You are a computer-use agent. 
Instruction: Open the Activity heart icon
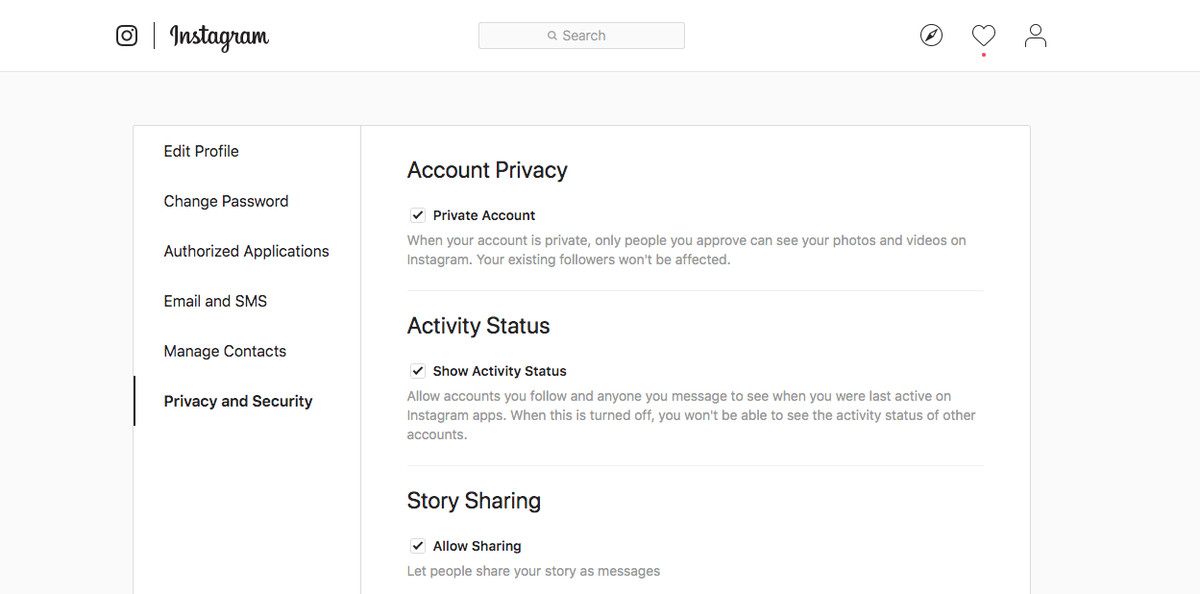coord(983,36)
